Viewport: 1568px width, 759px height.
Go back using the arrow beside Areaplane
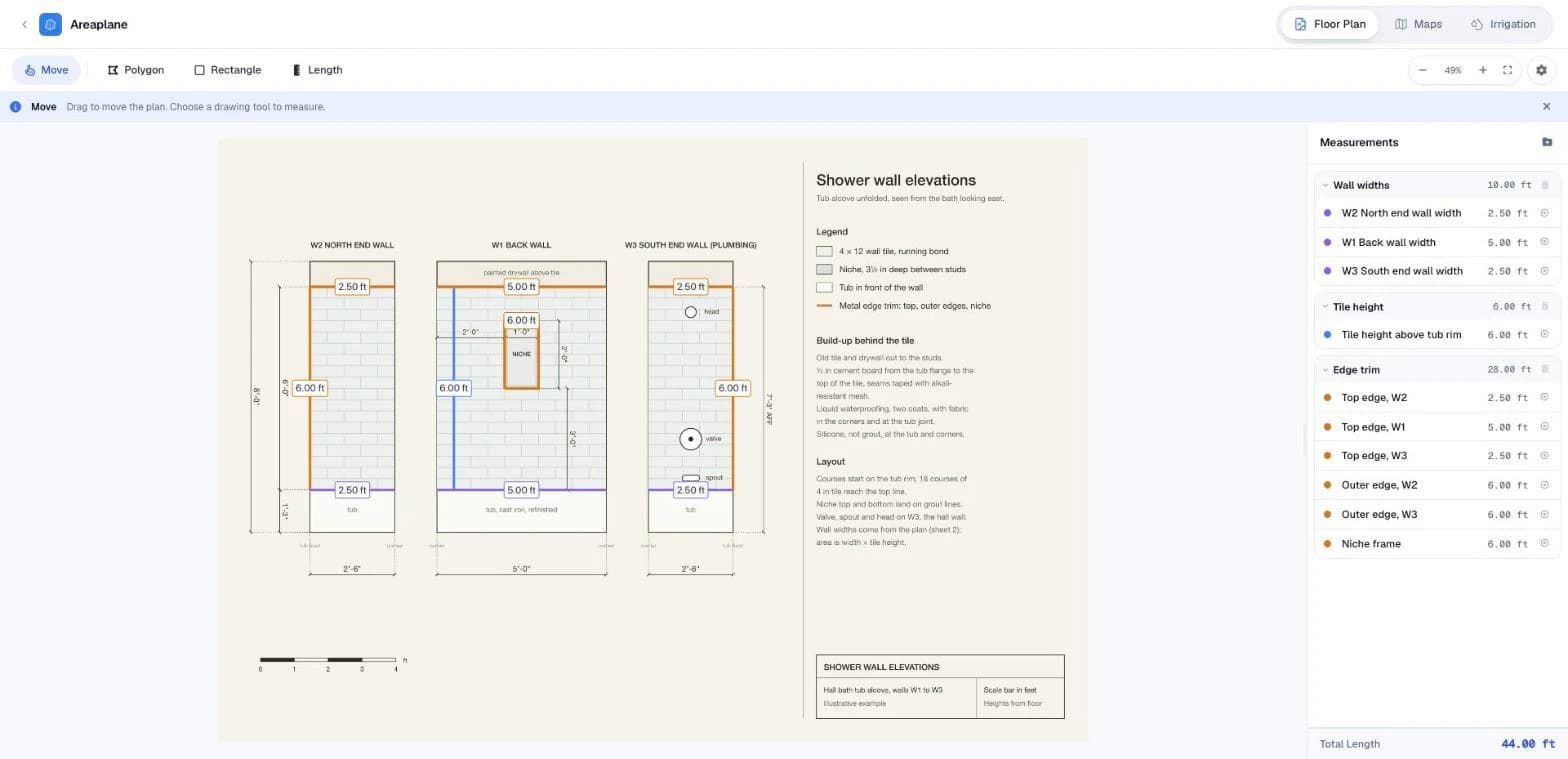(x=24, y=24)
